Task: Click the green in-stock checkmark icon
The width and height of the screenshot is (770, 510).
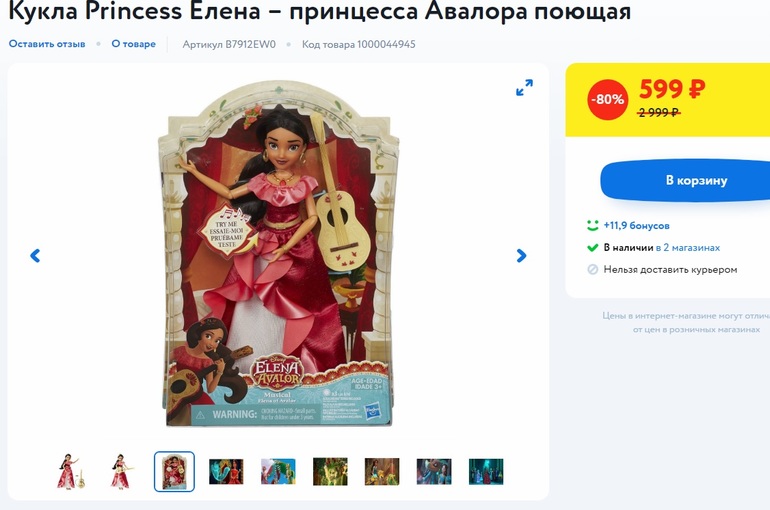Action: [593, 247]
